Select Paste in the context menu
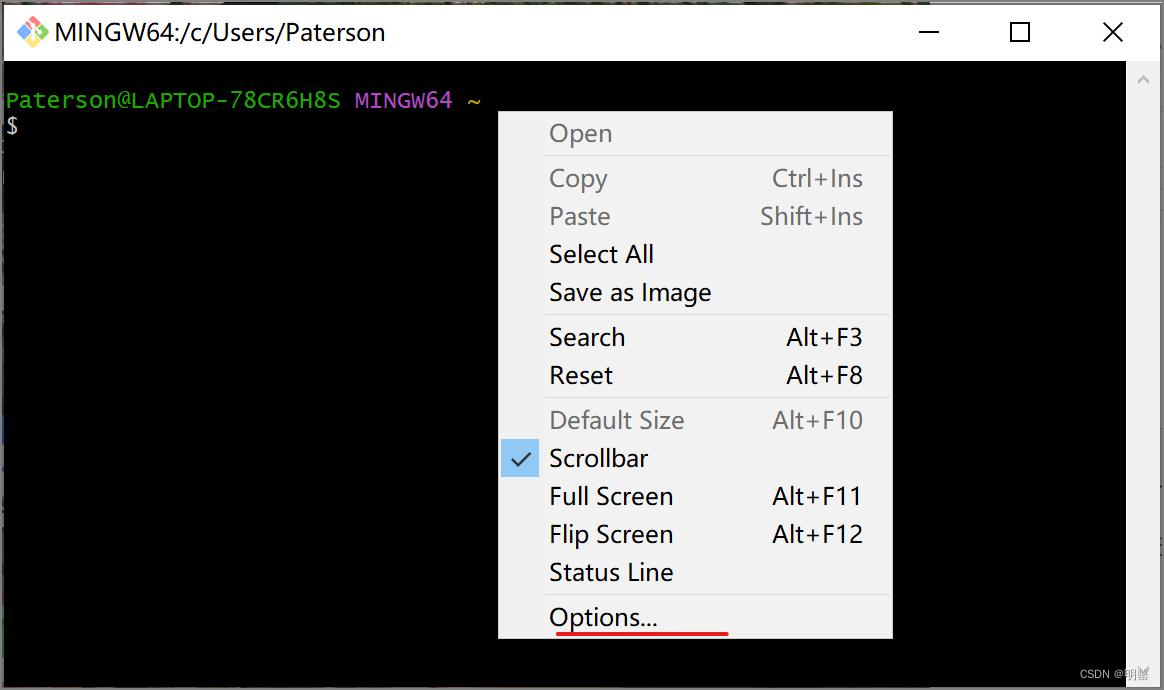The width and height of the screenshot is (1164, 690). point(695,216)
